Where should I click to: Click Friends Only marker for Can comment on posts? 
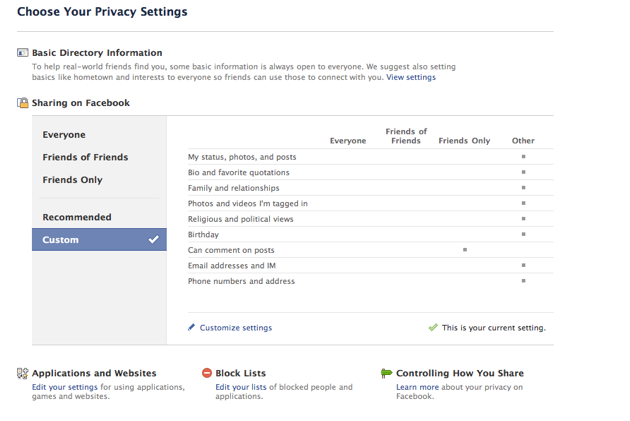[464, 250]
